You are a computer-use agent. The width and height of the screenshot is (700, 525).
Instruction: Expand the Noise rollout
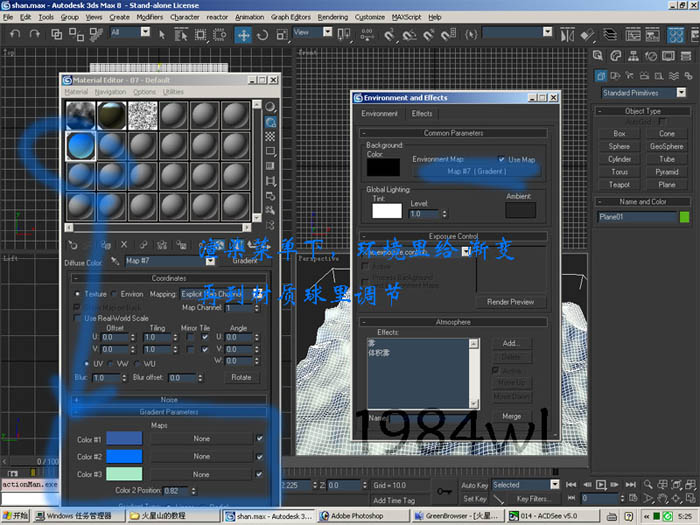point(169,400)
